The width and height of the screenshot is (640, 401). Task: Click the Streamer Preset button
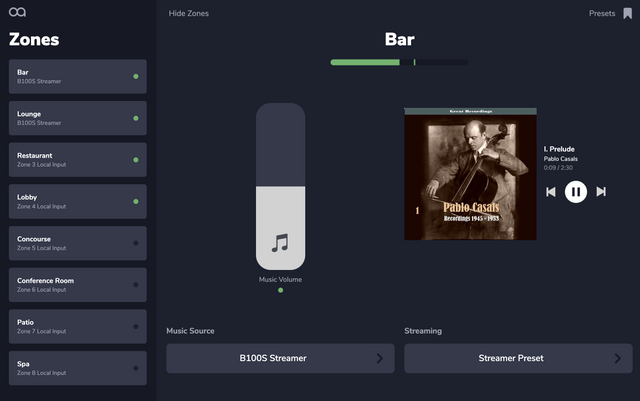point(518,358)
